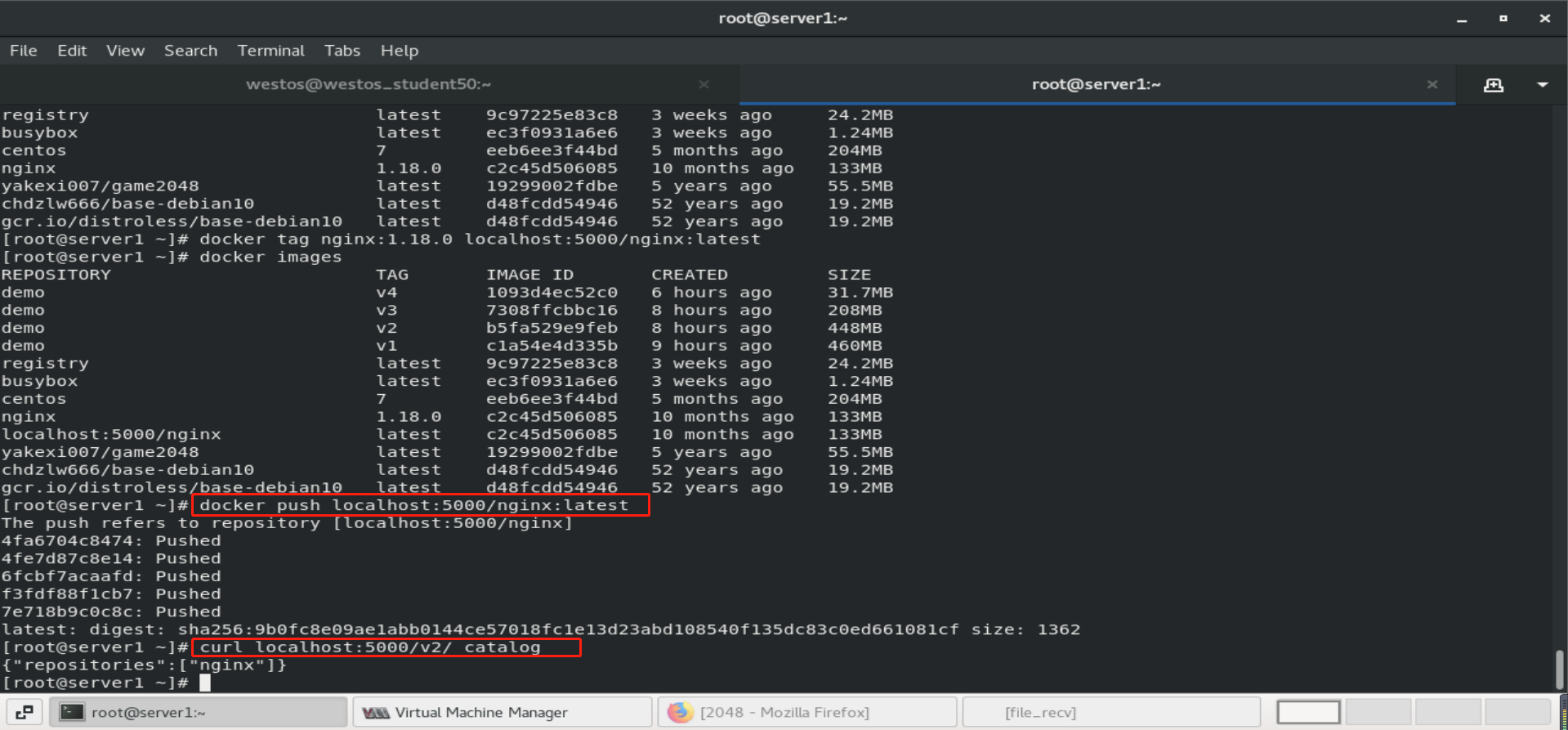The width and height of the screenshot is (1568, 730).
Task: Open the [file_recv] taskbar window
Action: point(1111,712)
